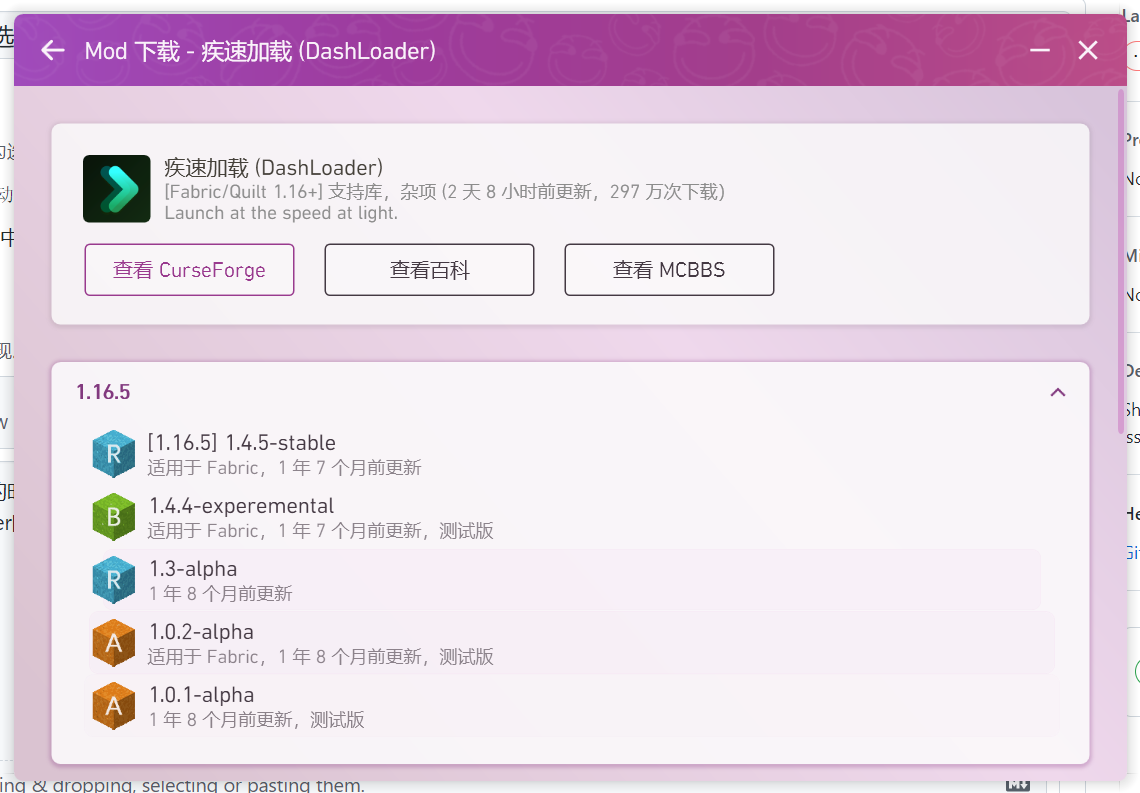Click the Markdown icon at the bottom edge
Viewport: 1140px width, 793px height.
pos(1019,784)
